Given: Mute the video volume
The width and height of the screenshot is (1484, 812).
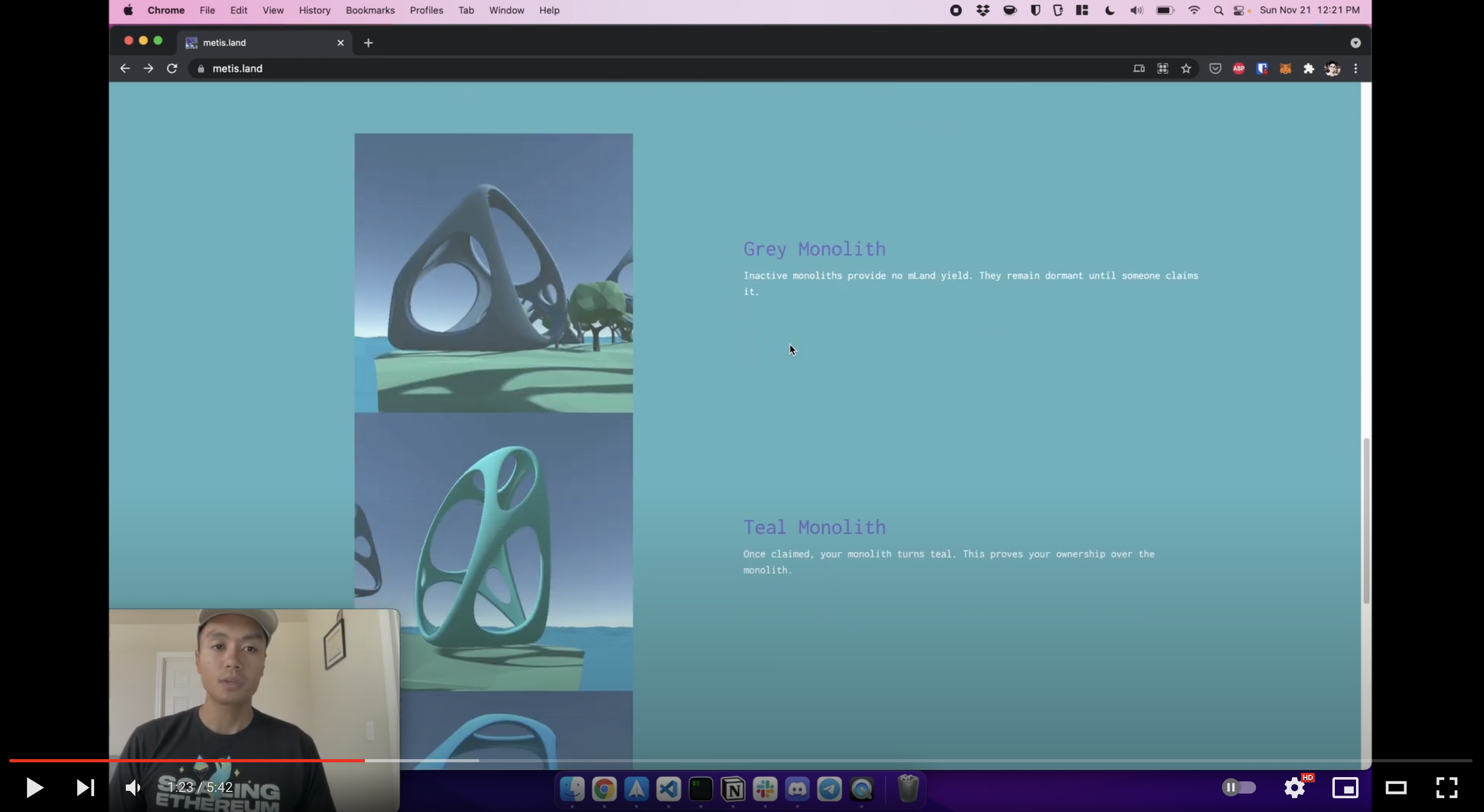Looking at the screenshot, I should coord(133,787).
